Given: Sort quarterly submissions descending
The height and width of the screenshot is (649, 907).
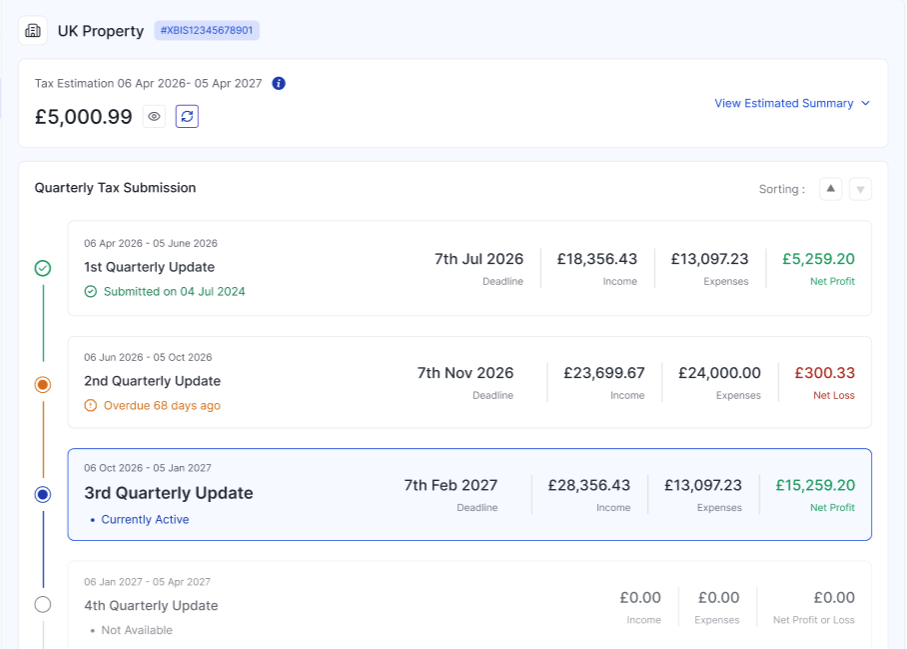Looking at the screenshot, I should click(860, 189).
